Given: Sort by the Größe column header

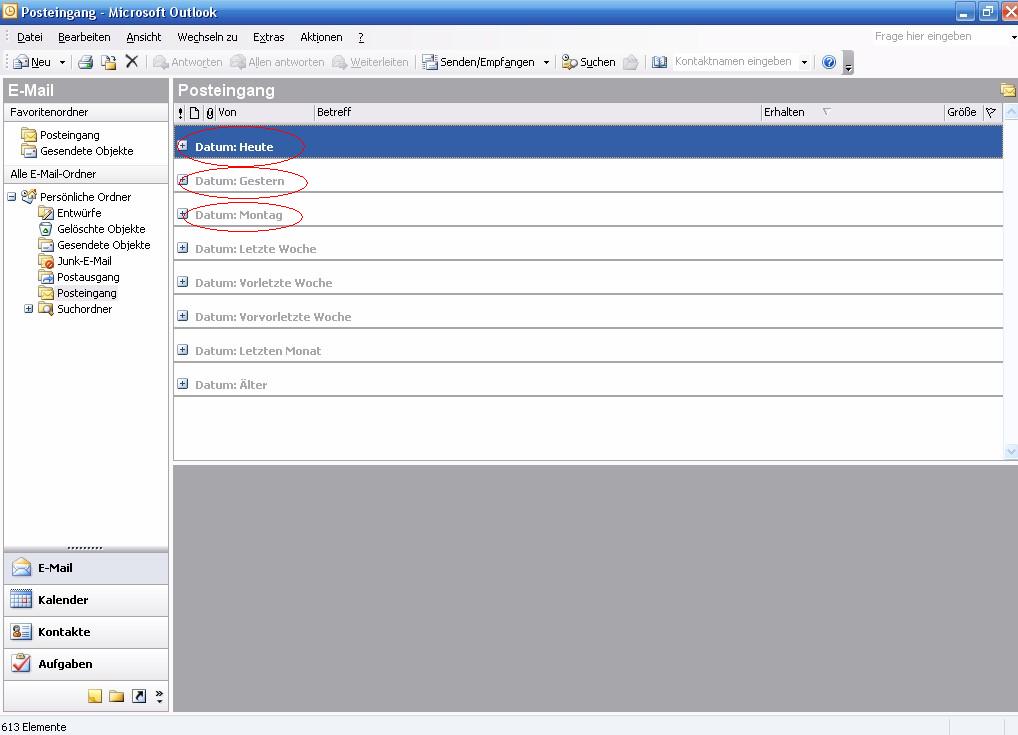Looking at the screenshot, I should coord(963,112).
